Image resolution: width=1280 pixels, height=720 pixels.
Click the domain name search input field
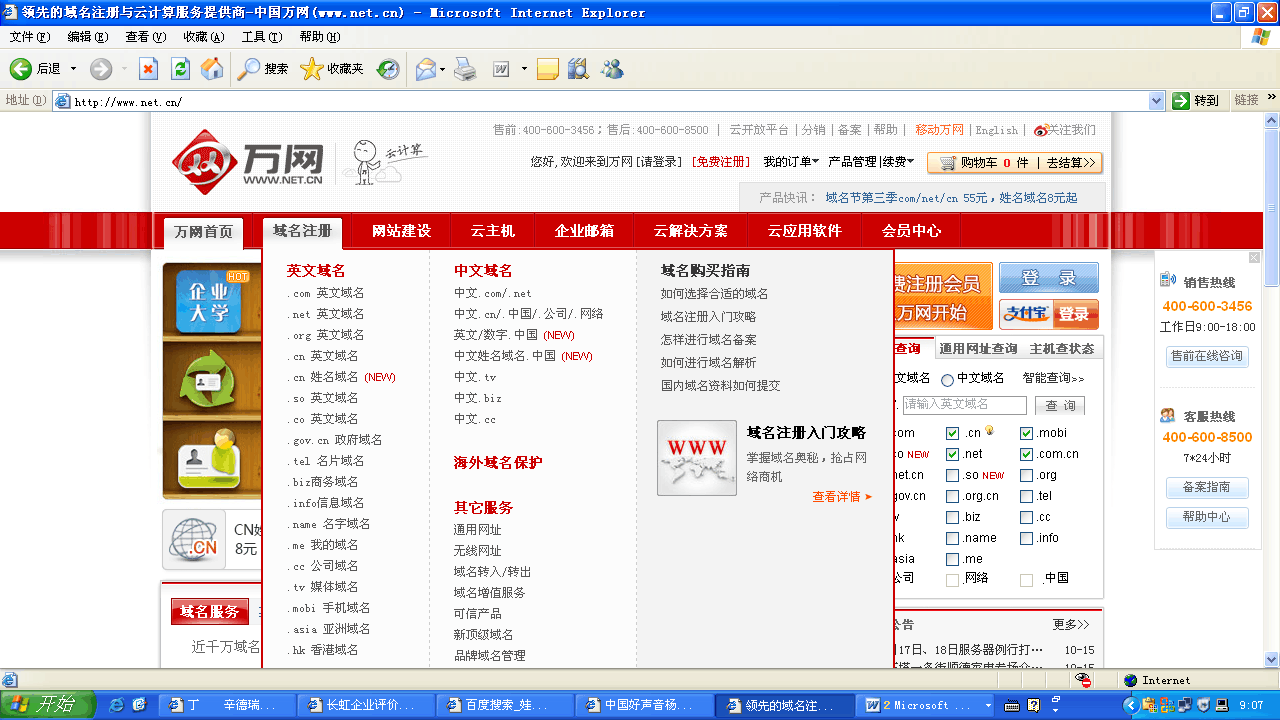point(964,404)
